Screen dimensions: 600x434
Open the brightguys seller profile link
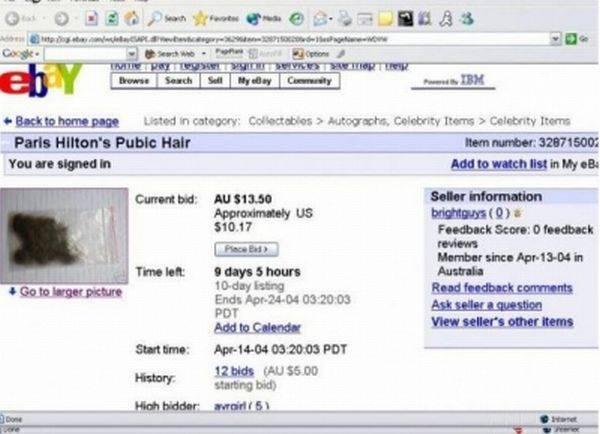click(458, 213)
